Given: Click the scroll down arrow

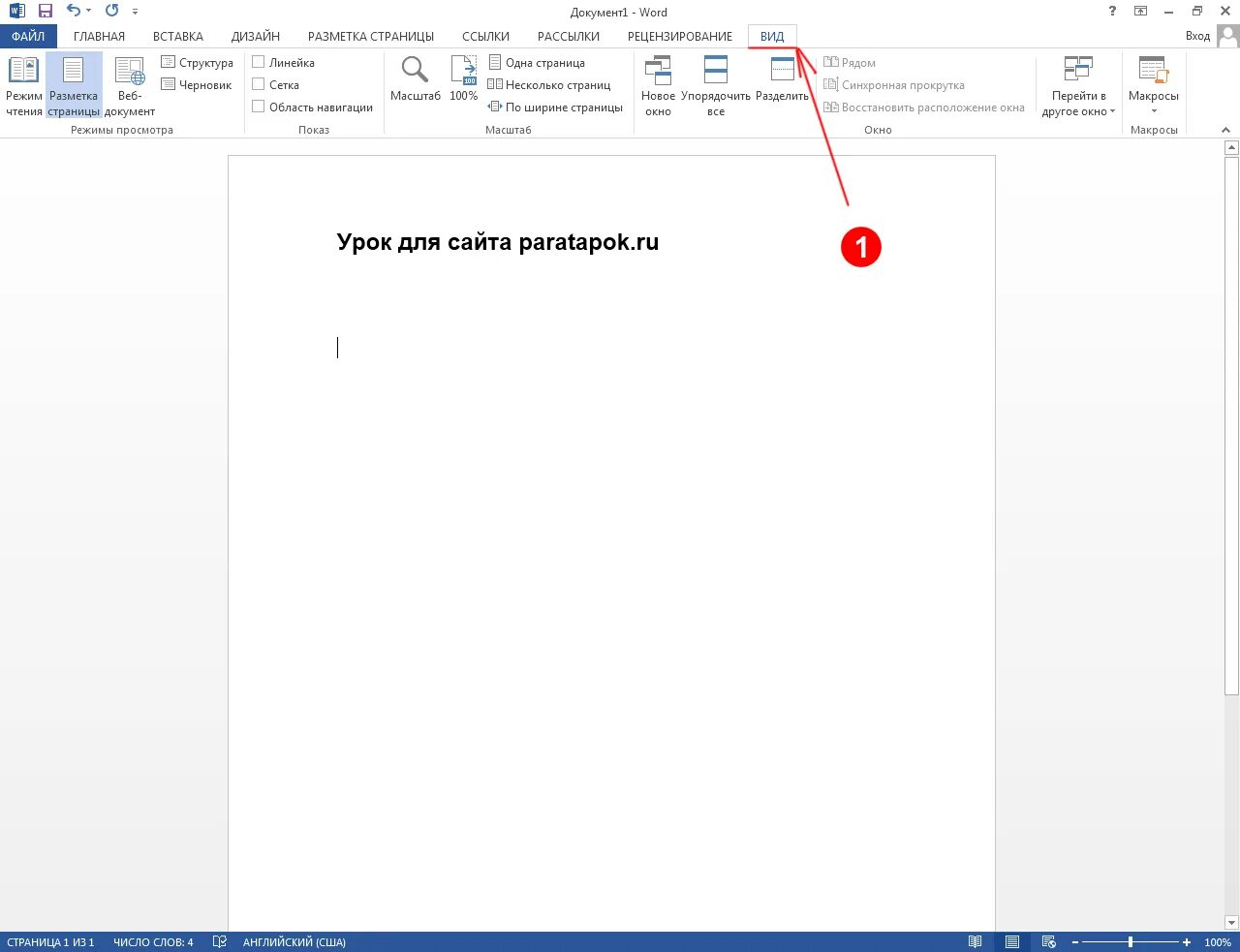Looking at the screenshot, I should point(1231,923).
